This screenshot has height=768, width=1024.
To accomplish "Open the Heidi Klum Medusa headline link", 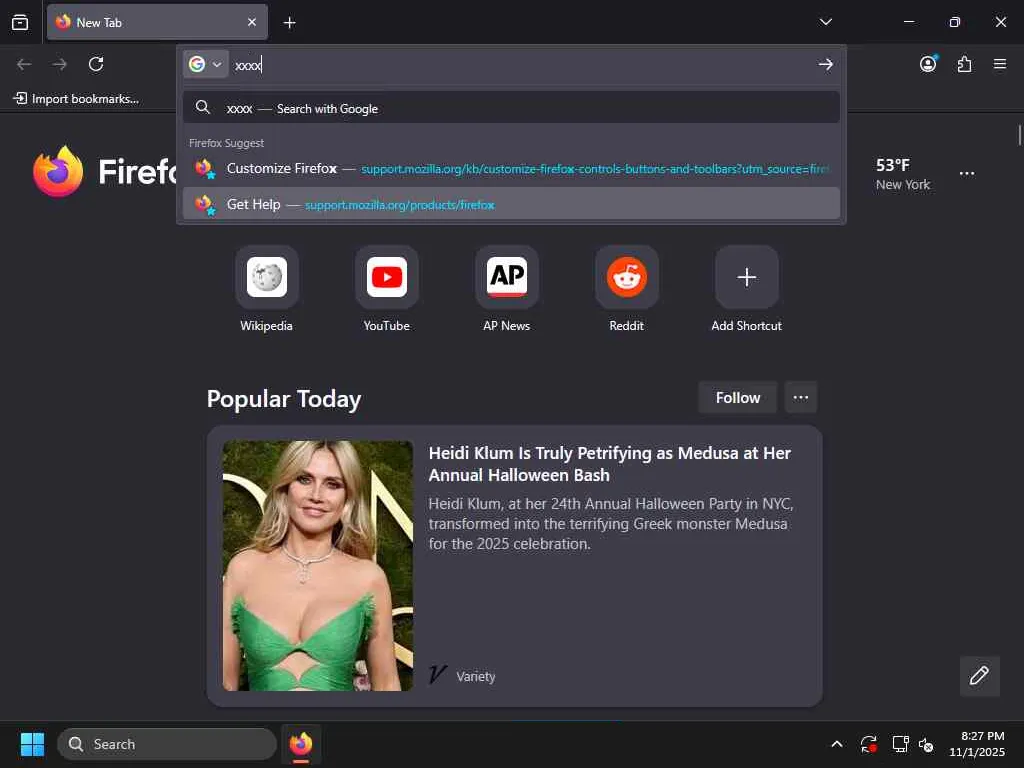I will (x=610, y=464).
